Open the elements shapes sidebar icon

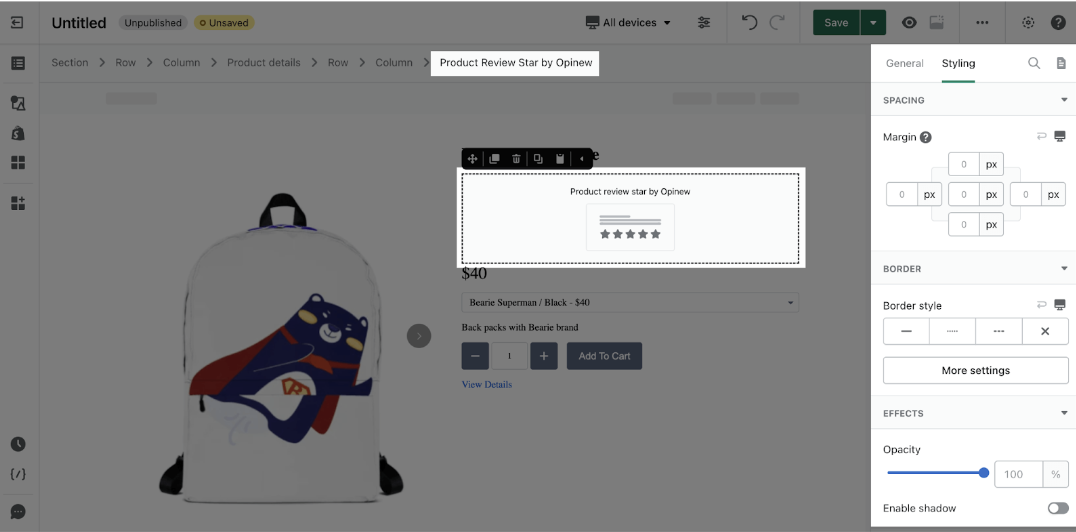coord(18,104)
